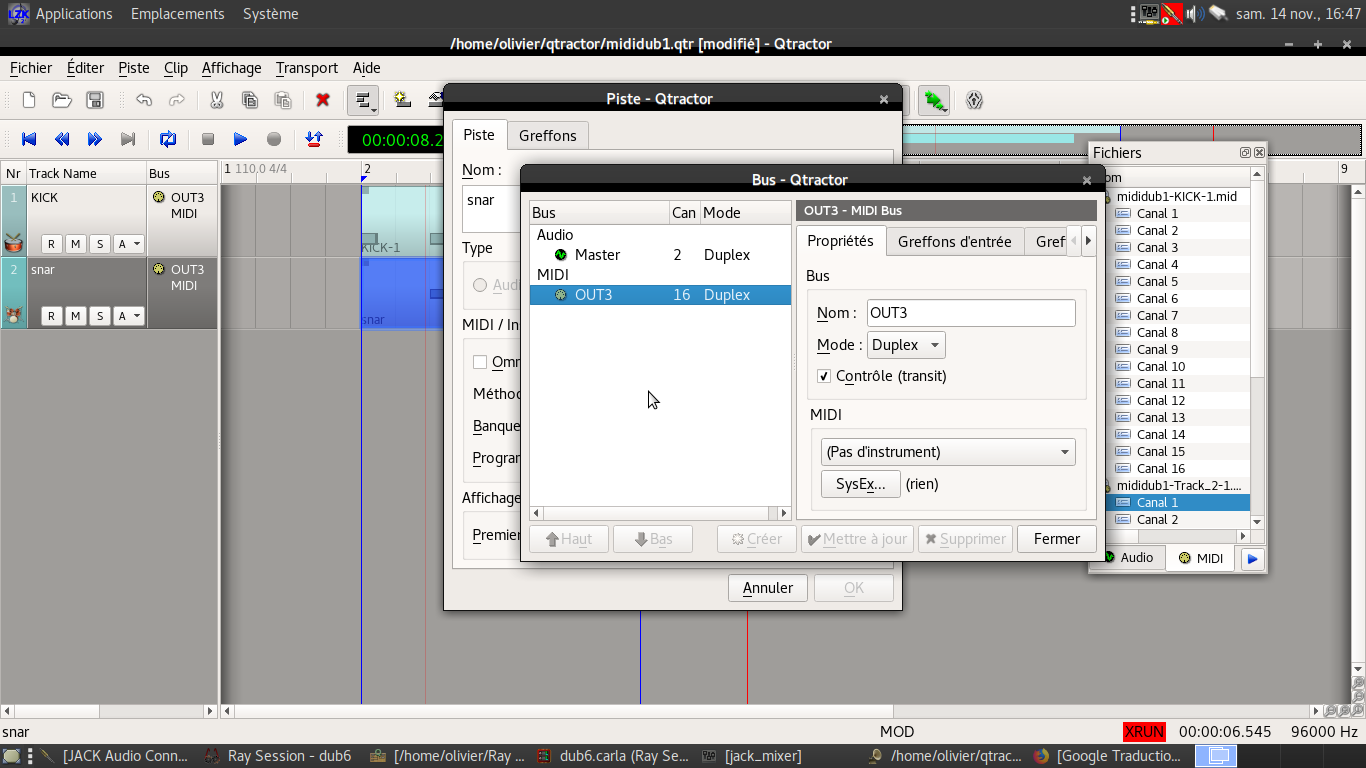Delete selection with the red X icon
This screenshot has width=1366, height=768.
[323, 100]
